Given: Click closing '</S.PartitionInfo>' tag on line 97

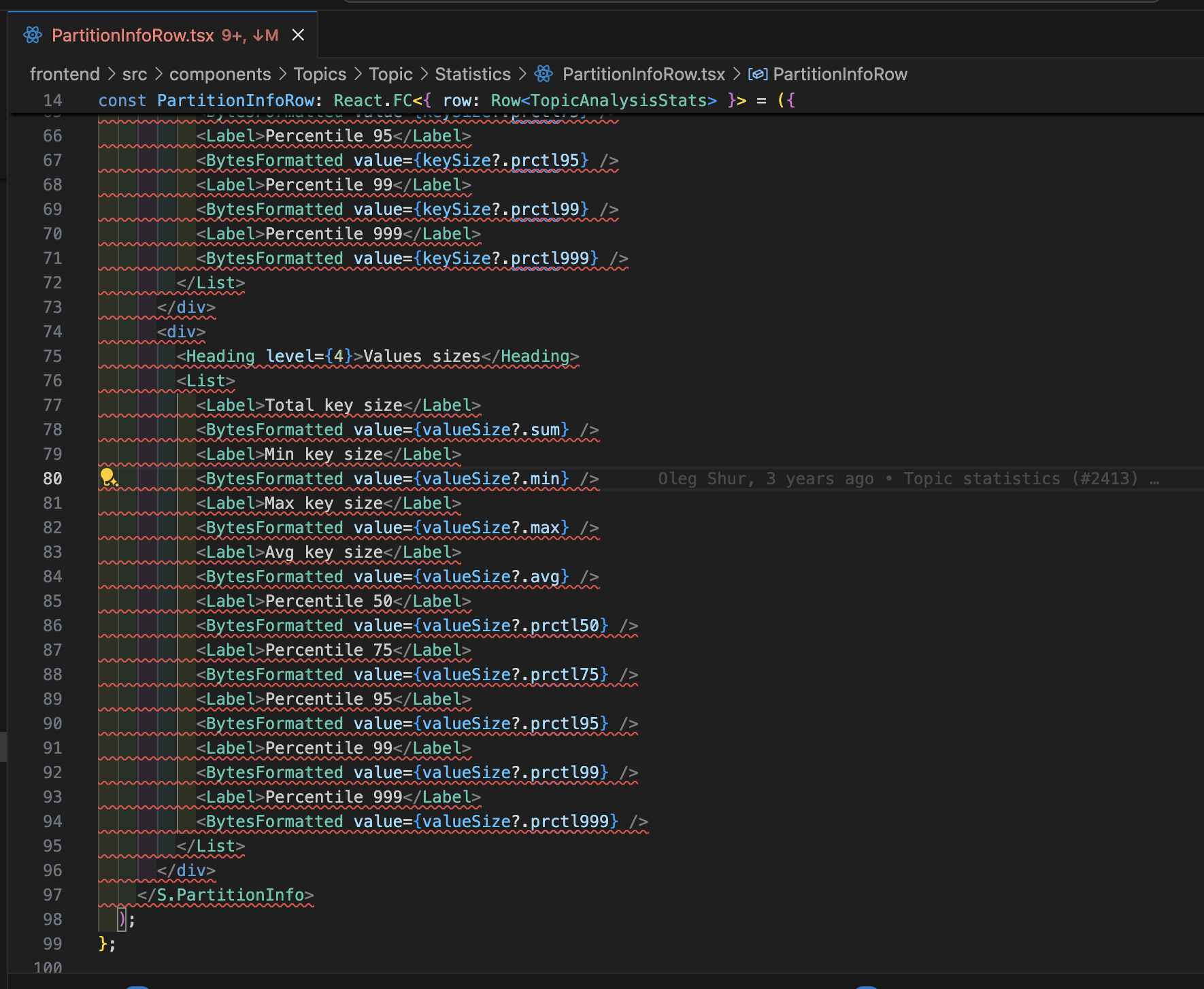Looking at the screenshot, I should [225, 895].
